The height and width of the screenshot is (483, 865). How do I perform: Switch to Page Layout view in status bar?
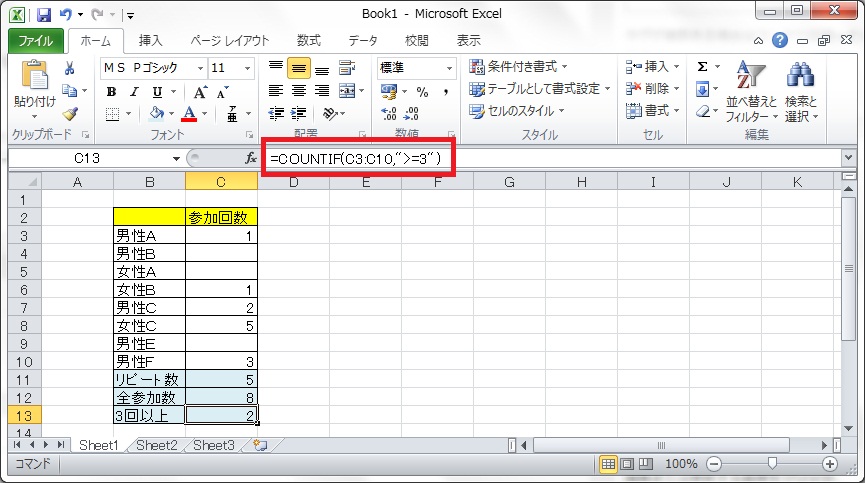click(x=627, y=464)
